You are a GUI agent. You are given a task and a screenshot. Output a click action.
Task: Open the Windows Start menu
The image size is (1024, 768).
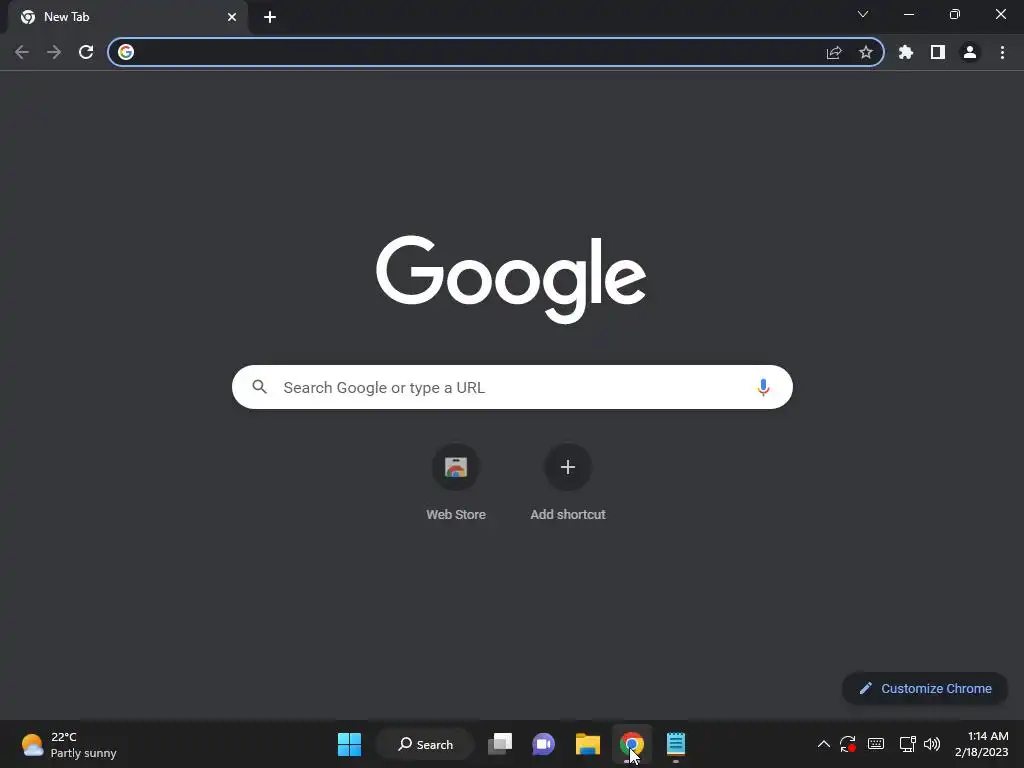pyautogui.click(x=349, y=744)
